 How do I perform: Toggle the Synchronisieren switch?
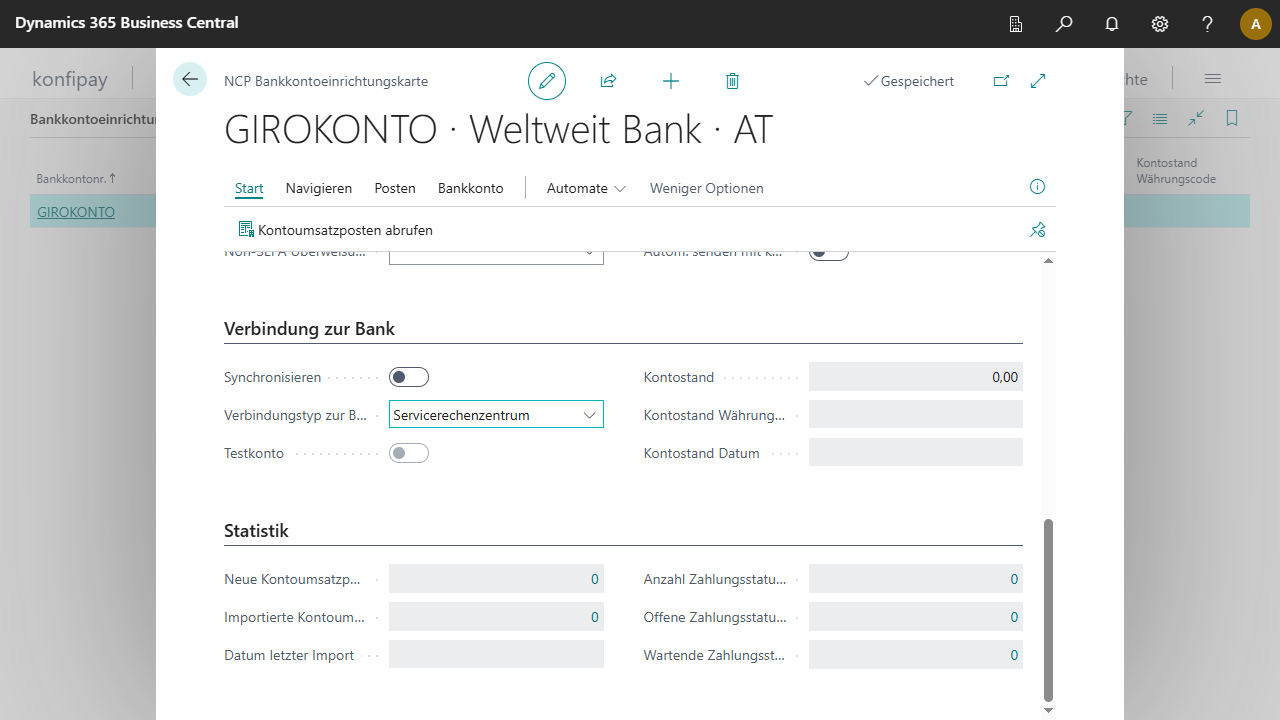pyautogui.click(x=409, y=377)
